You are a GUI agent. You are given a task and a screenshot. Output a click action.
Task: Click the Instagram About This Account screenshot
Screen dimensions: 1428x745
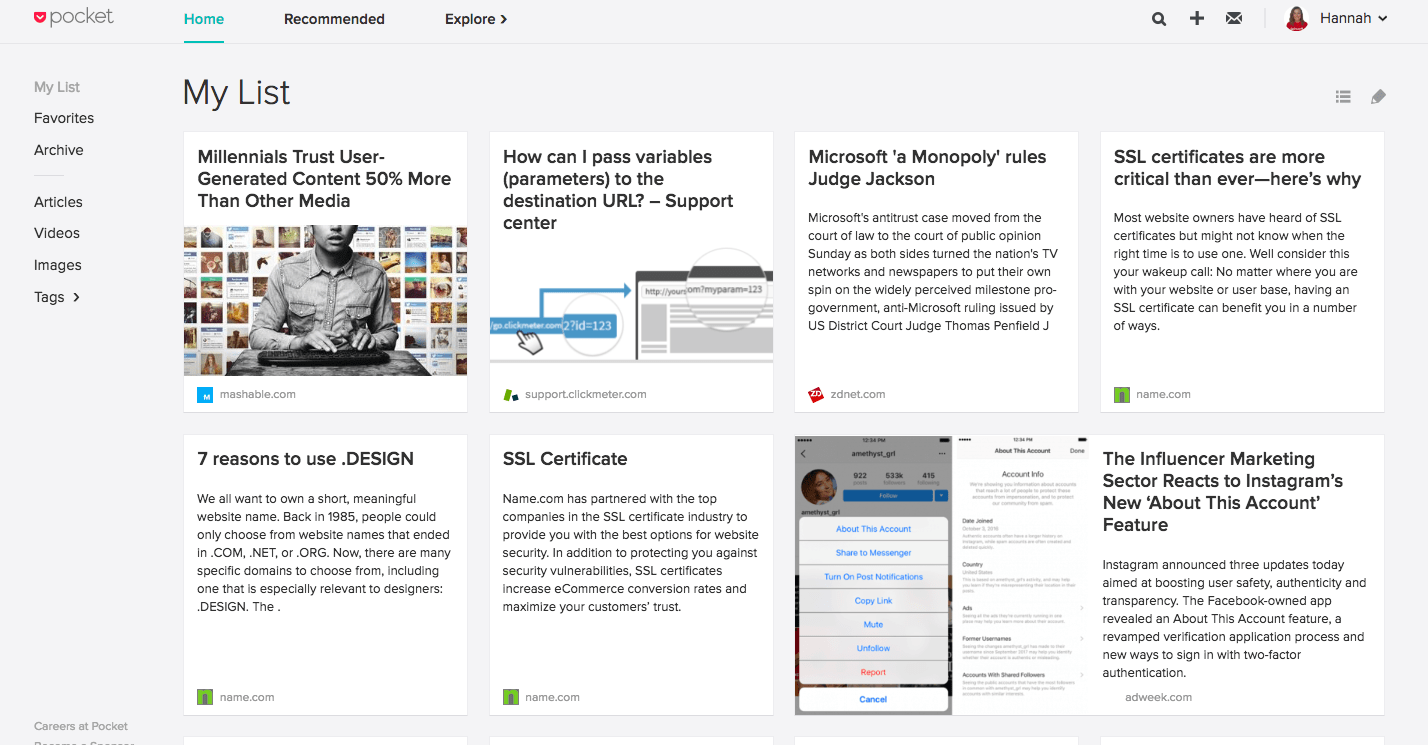[942, 575]
